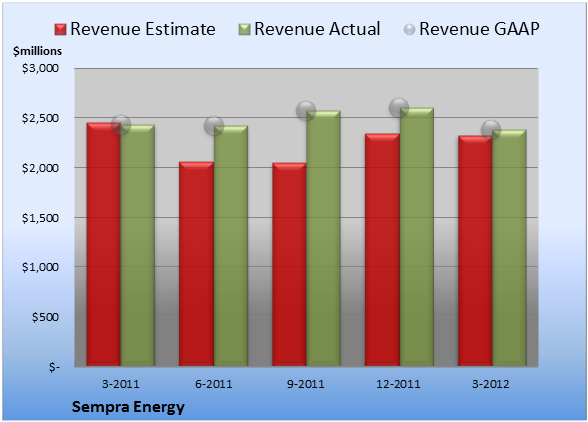The image size is (588, 422).
Task: Click the '$500' y-axis value
Action: tap(45, 317)
